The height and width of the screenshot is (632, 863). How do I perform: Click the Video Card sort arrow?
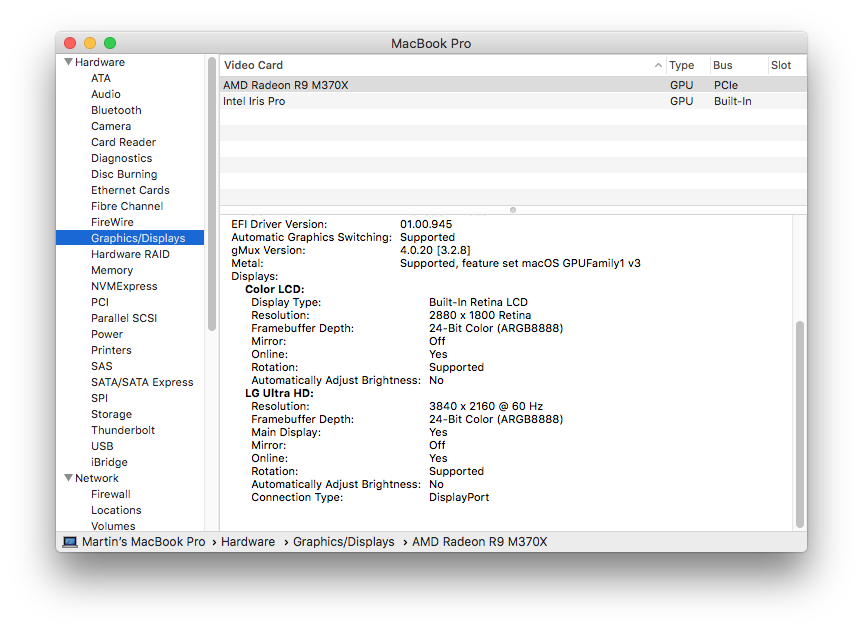click(x=658, y=65)
